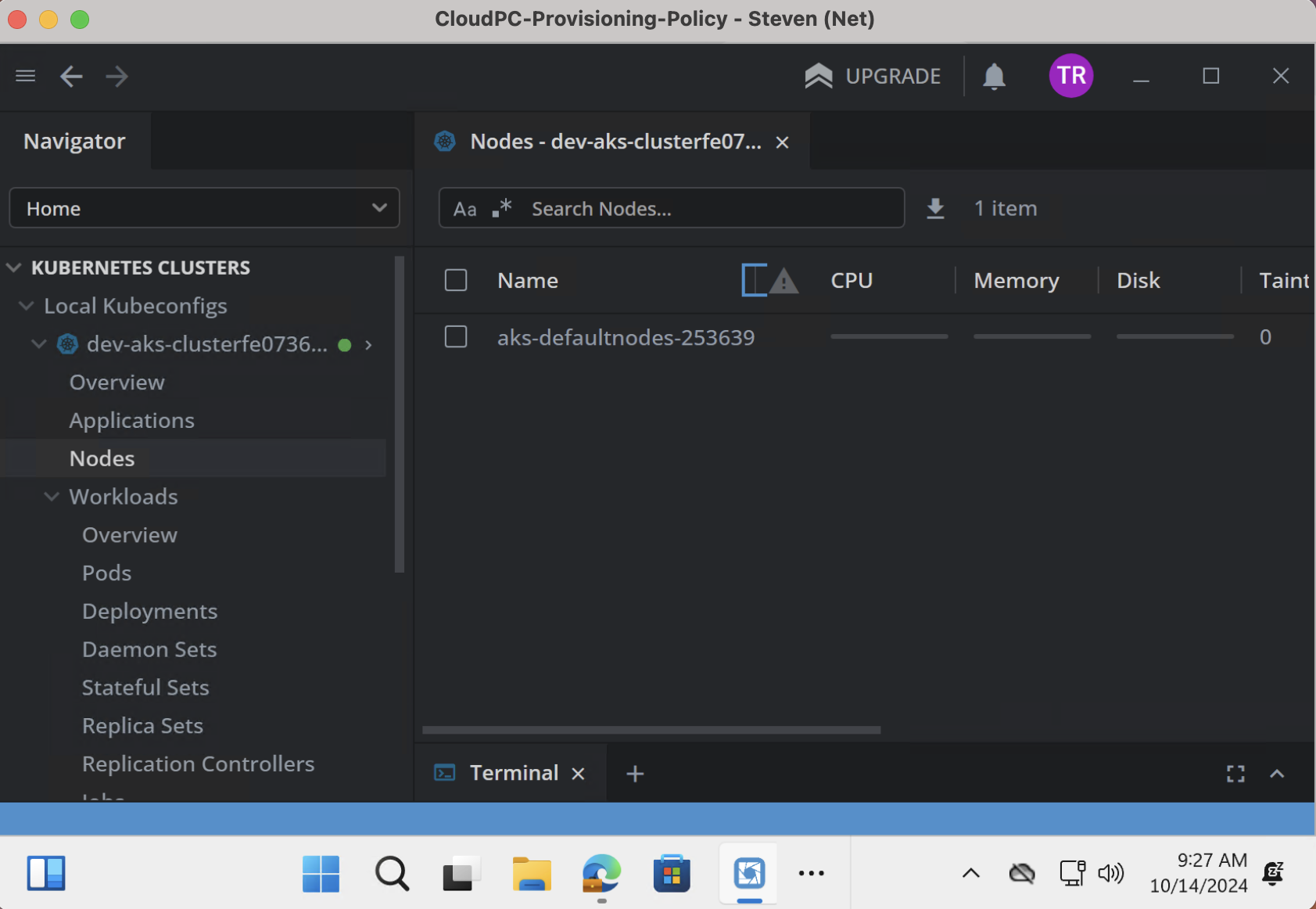Collapse Local Kubeconfigs tree
Image resolution: width=1316 pixels, height=909 pixels.
coord(26,305)
